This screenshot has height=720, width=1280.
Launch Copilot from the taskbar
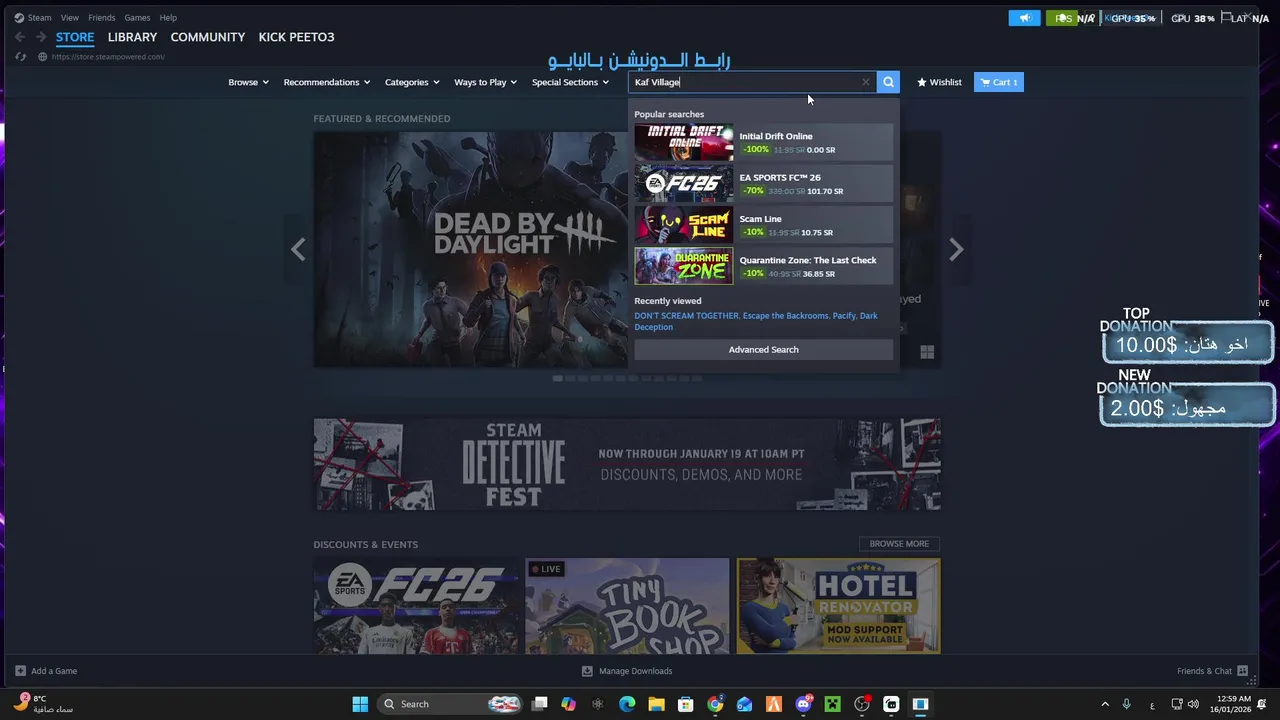coord(569,704)
